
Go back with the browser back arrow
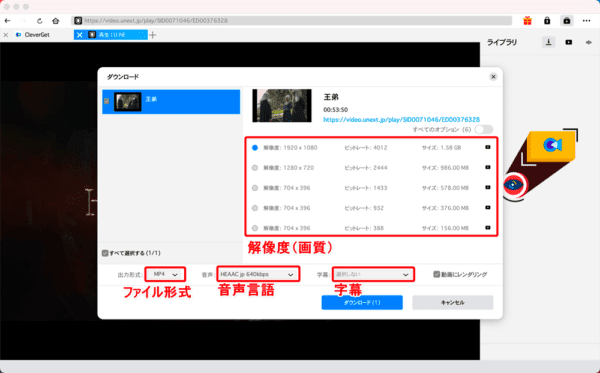pyautogui.click(x=7, y=21)
